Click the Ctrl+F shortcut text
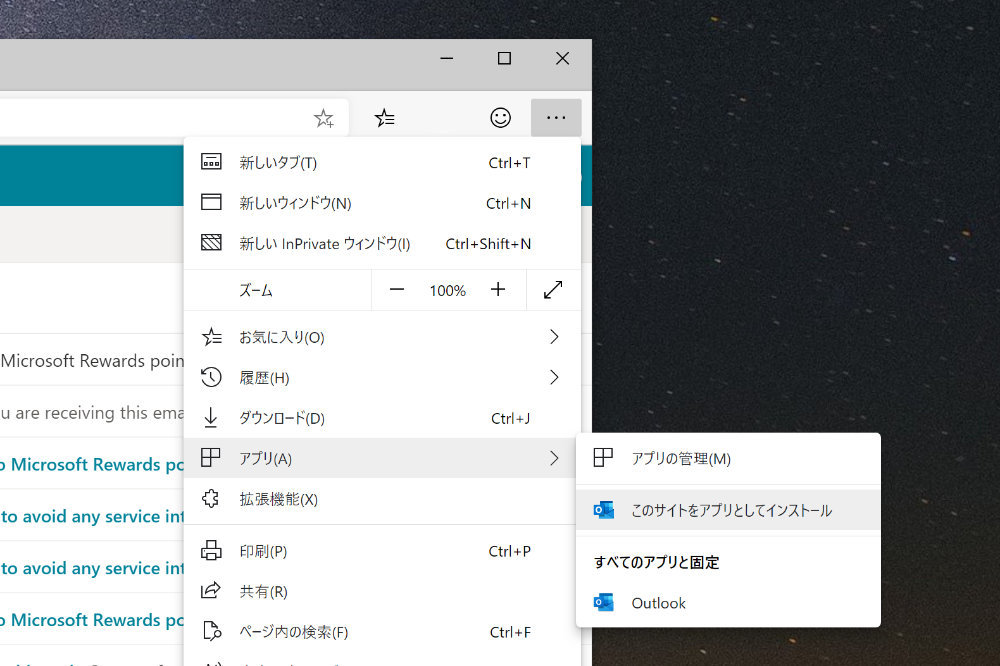Screen dimensions: 1000x666 [x=510, y=632]
